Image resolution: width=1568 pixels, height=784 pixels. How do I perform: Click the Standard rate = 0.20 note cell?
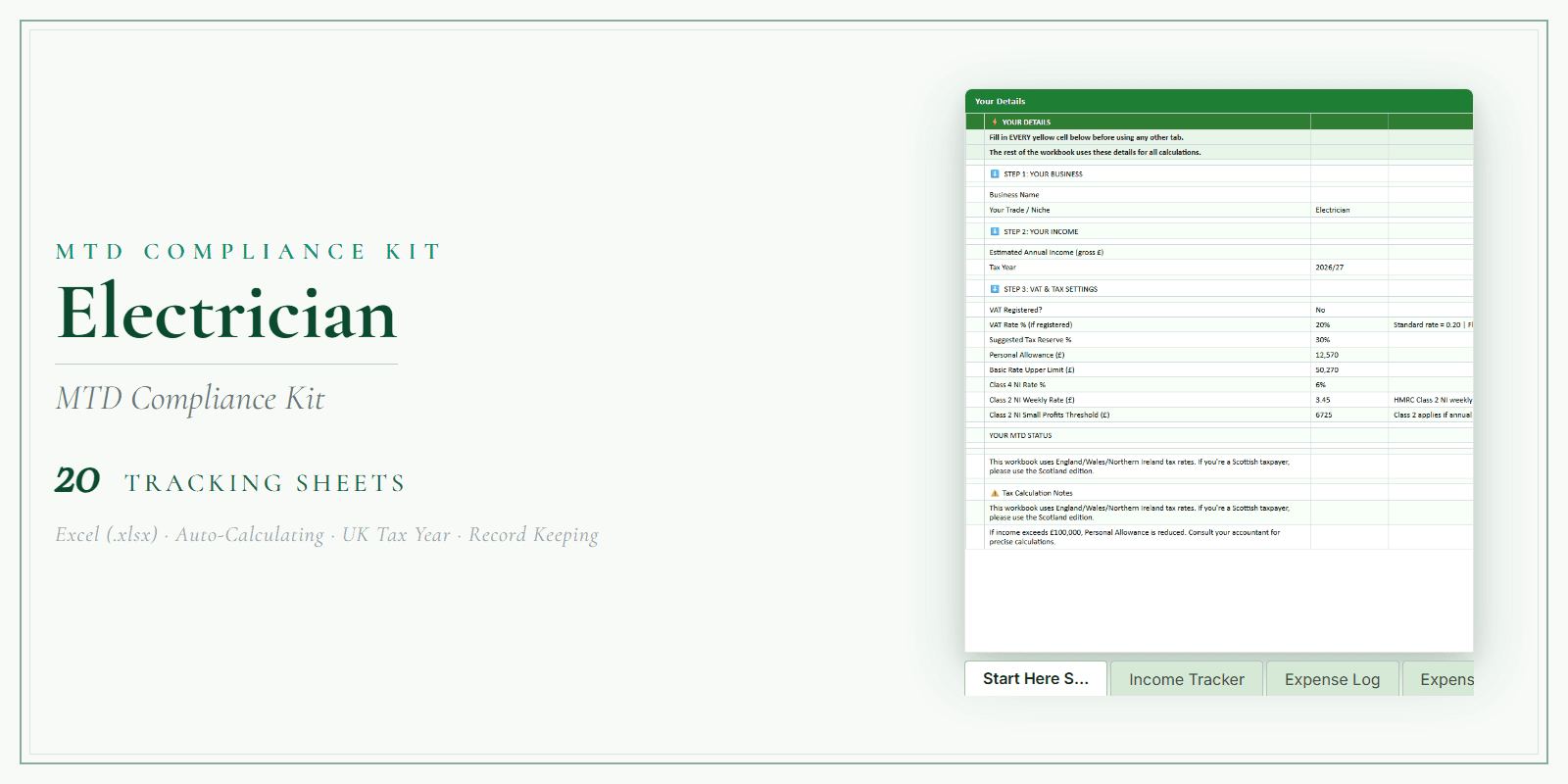tap(1431, 324)
